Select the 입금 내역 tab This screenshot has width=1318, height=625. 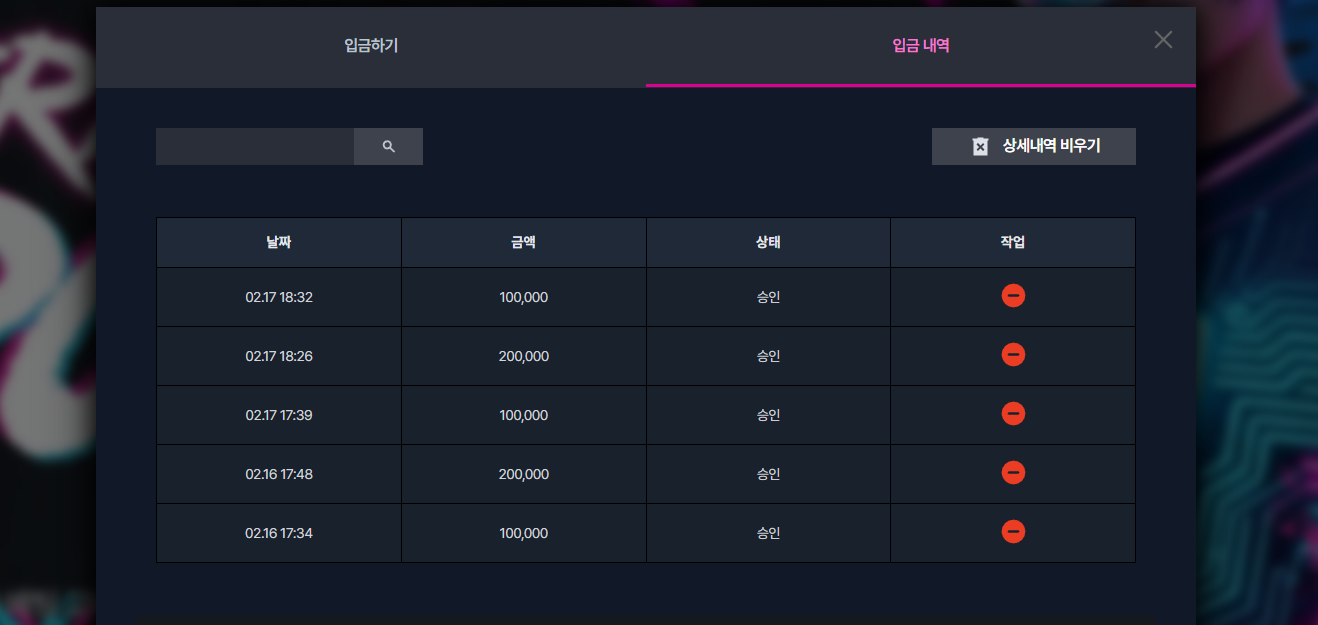pos(921,46)
